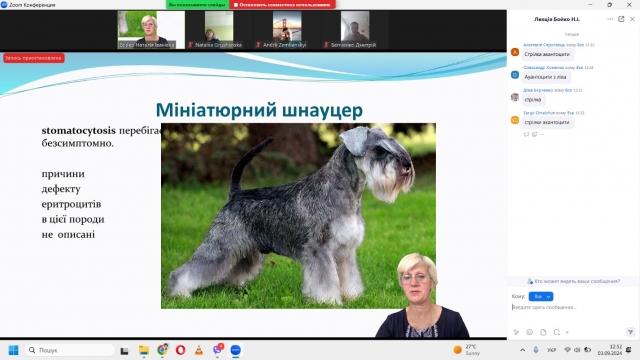Click the green screen sharing status label
This screenshot has height=360, width=640.
pos(197,5)
